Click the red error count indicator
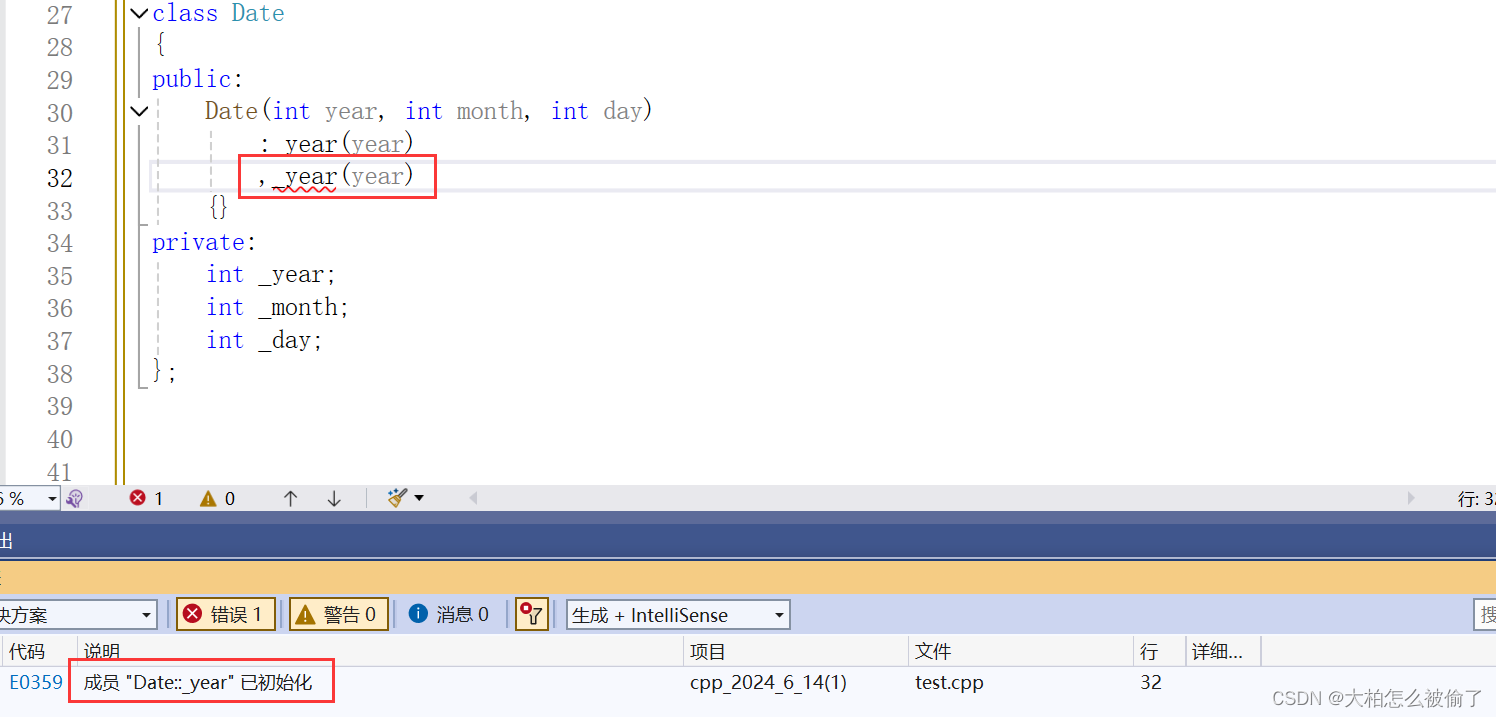Screen dimensions: 1496x717 (x=146, y=498)
